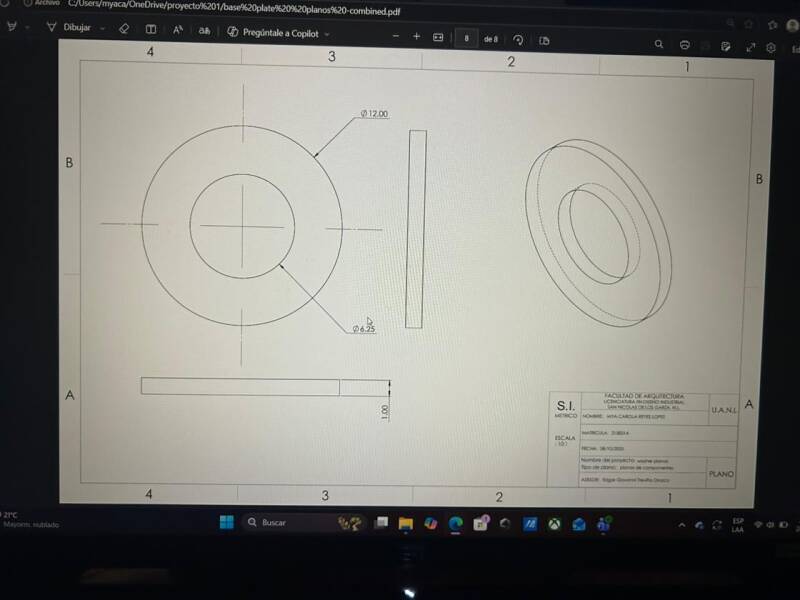Open the PDF settings gear

coord(771,47)
